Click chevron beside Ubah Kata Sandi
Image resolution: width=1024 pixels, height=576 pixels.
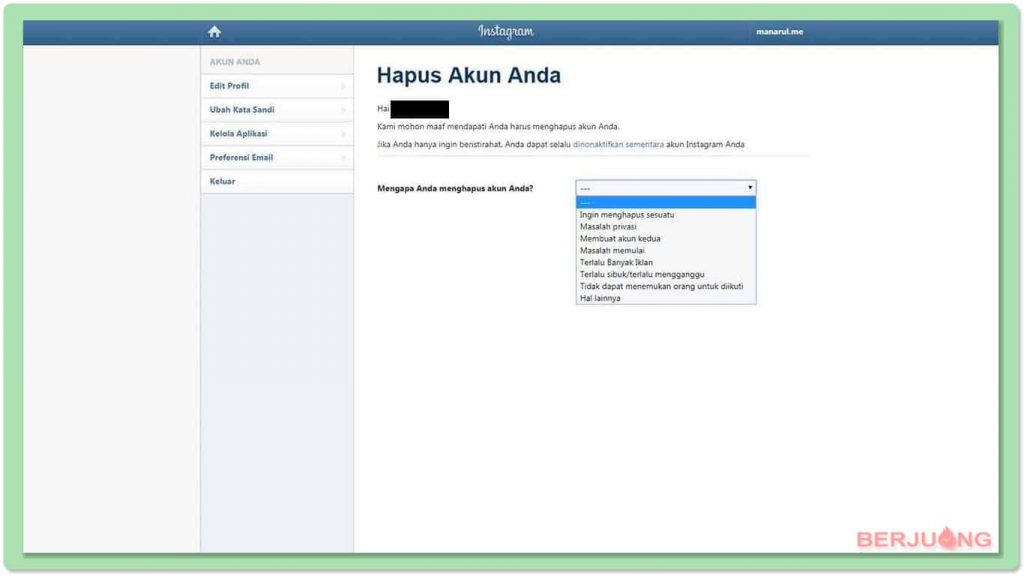(344, 110)
